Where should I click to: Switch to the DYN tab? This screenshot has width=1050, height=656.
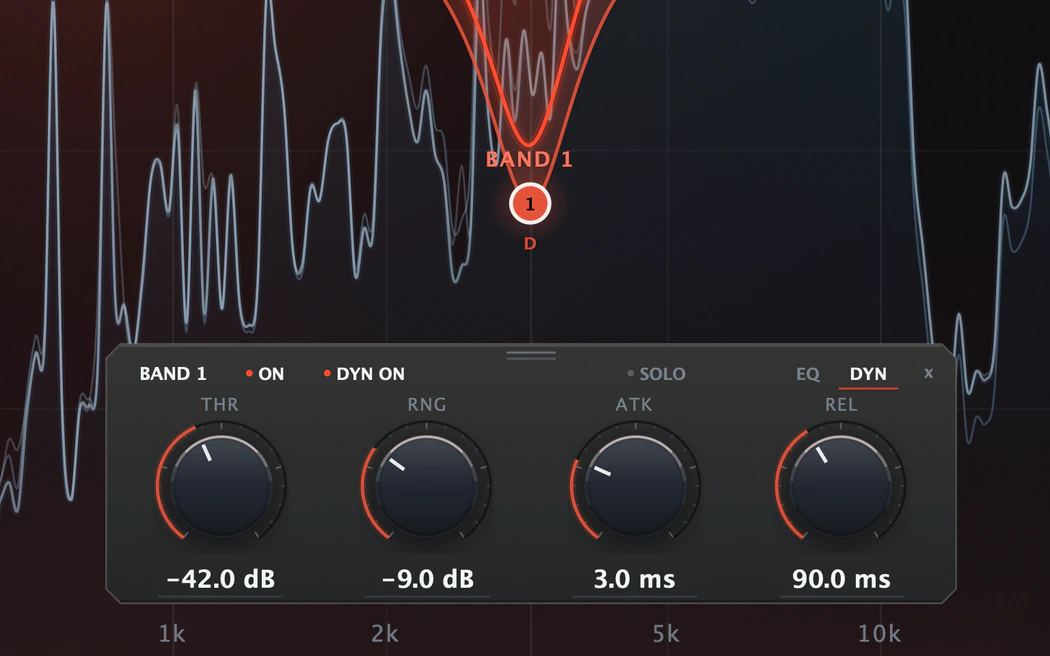868,374
